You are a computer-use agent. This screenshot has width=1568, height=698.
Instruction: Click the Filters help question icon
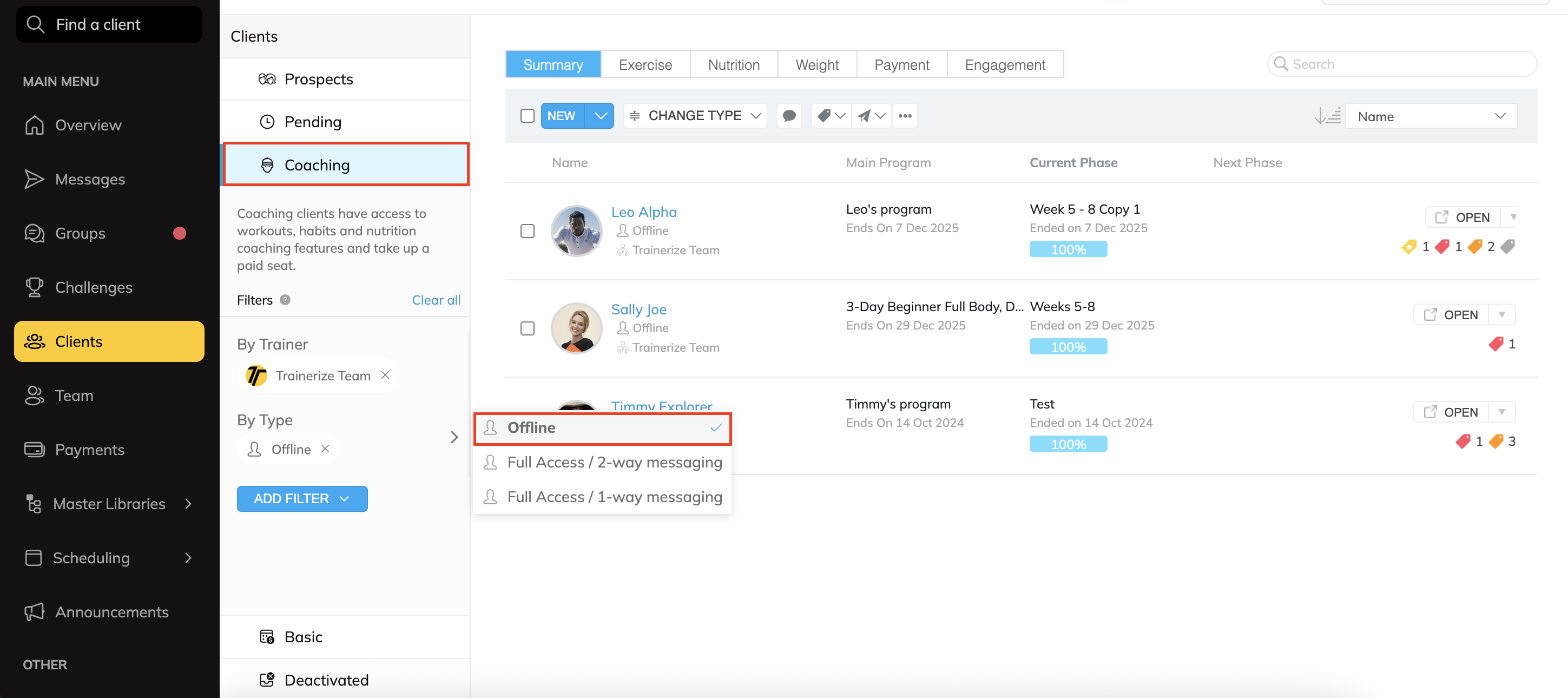tap(285, 300)
